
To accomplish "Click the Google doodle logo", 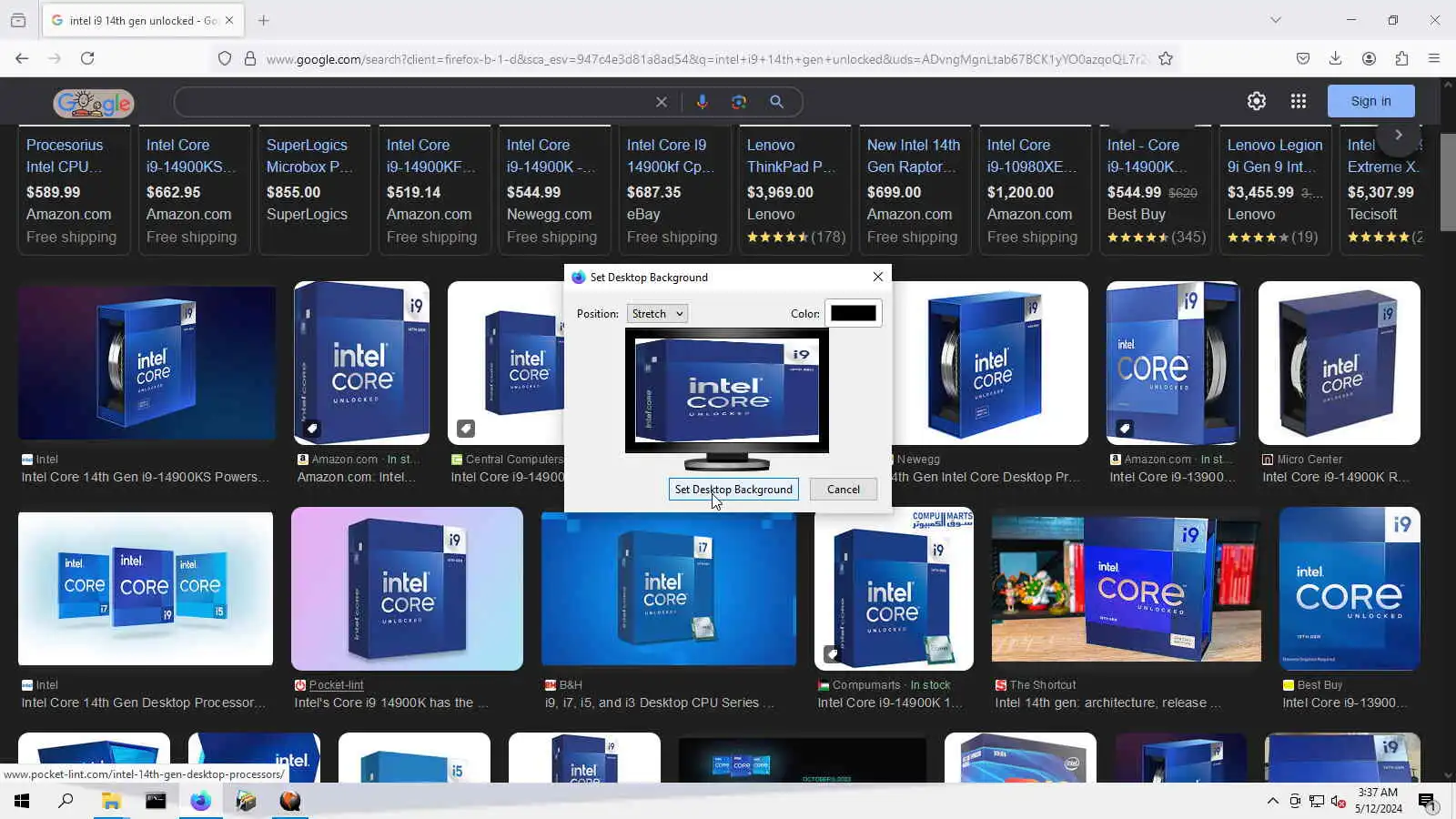I will 94,103.
